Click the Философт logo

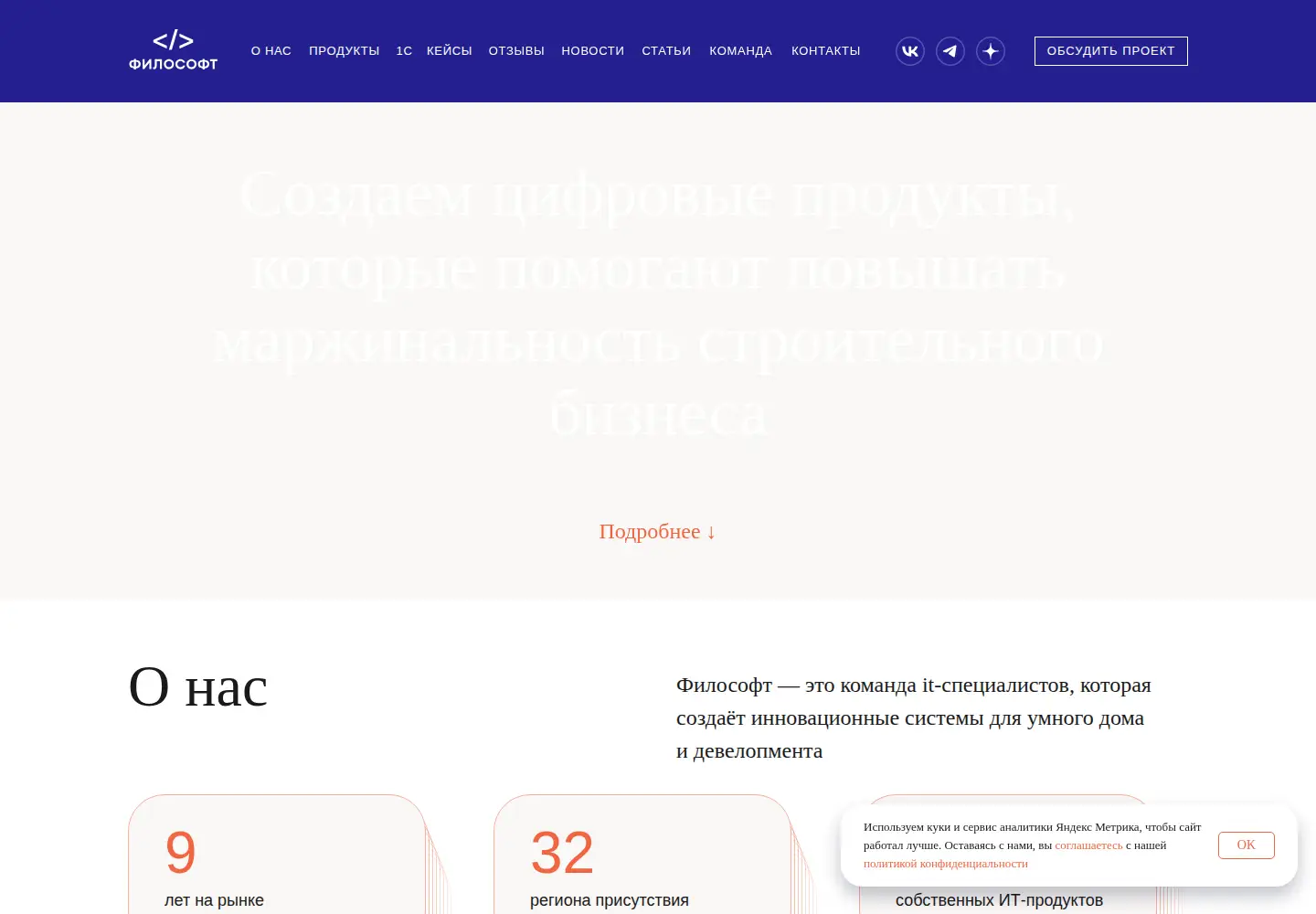pyautogui.click(x=173, y=50)
